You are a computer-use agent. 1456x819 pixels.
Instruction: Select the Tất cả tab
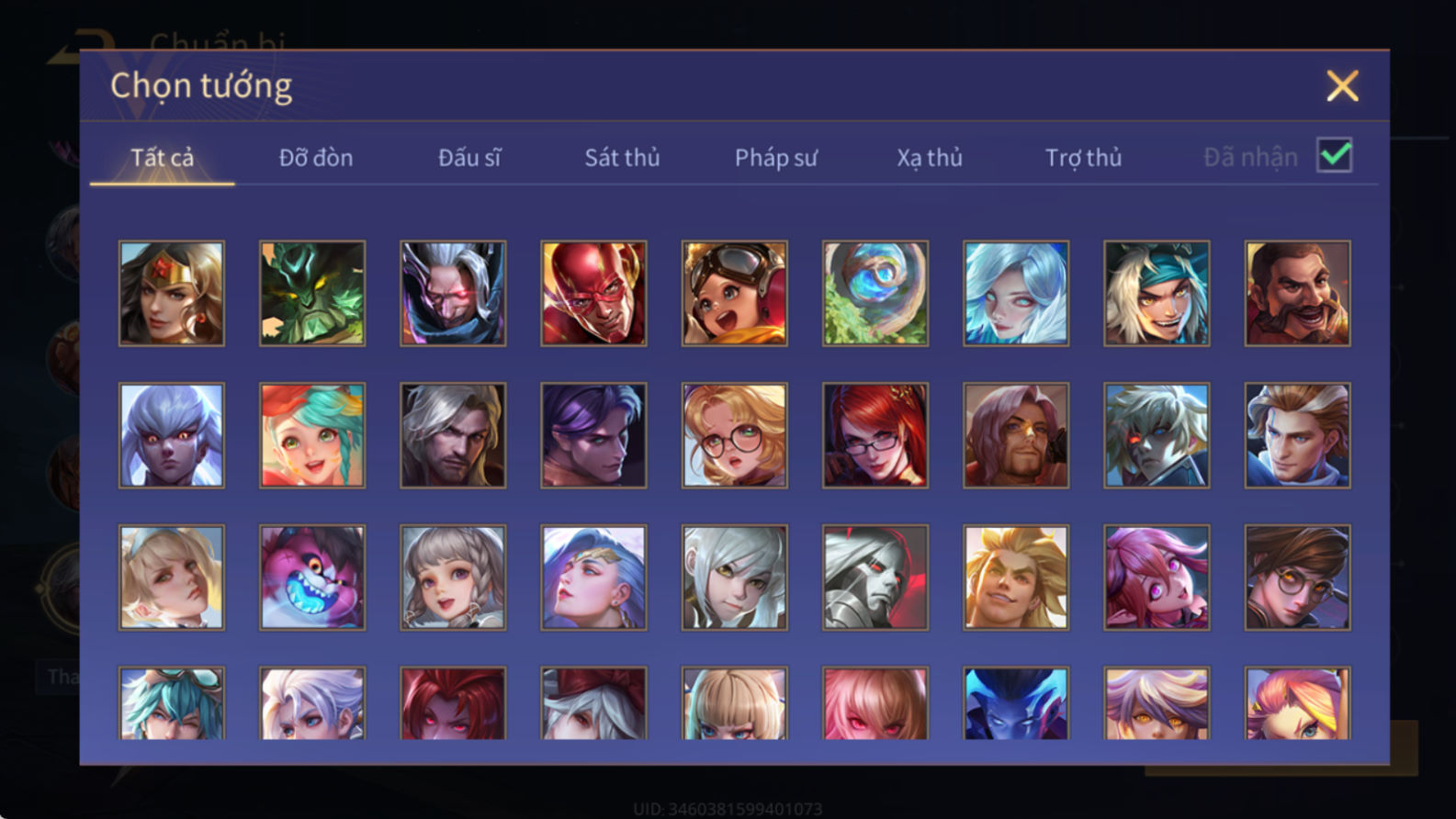pos(163,158)
